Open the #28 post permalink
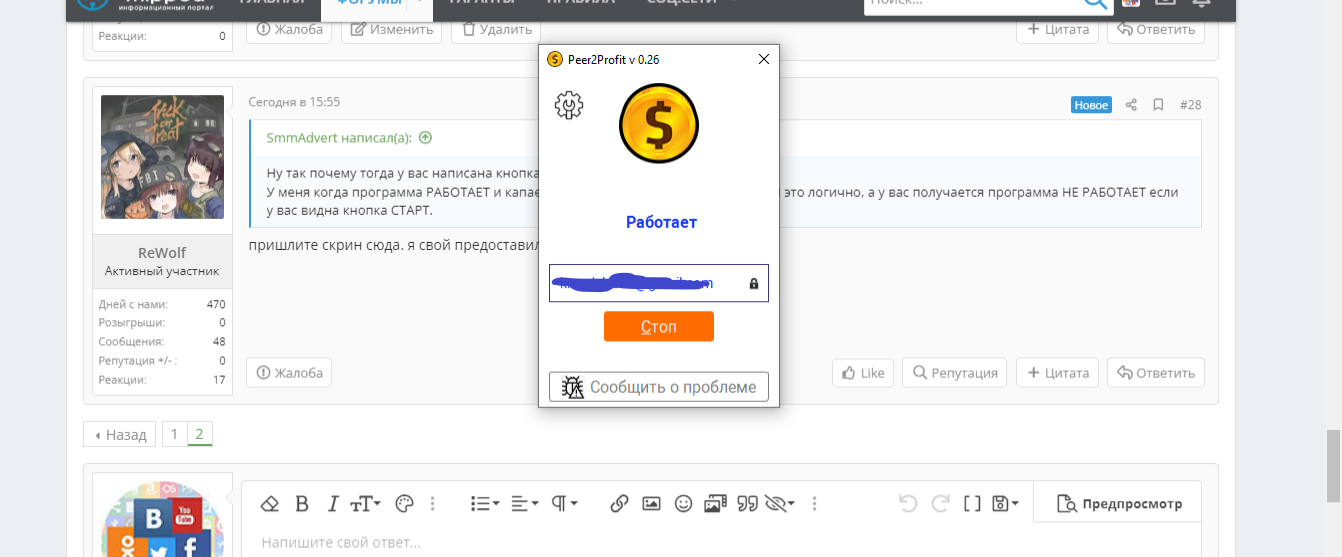 point(1190,104)
